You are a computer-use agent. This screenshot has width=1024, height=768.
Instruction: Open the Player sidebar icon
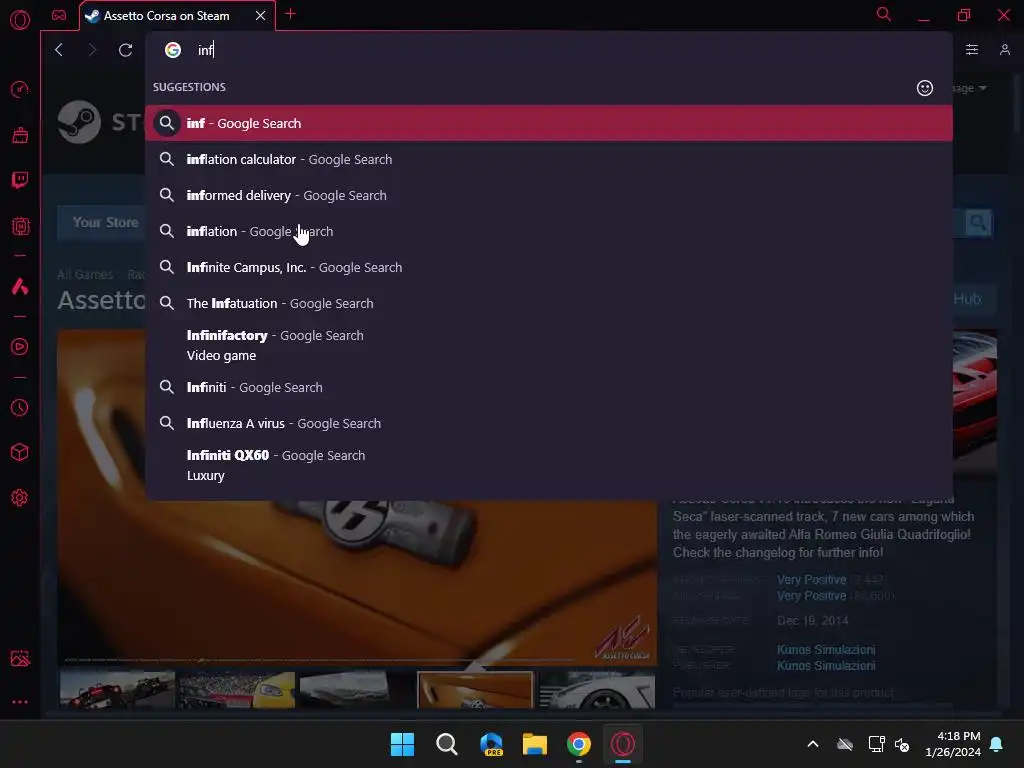pyautogui.click(x=20, y=346)
